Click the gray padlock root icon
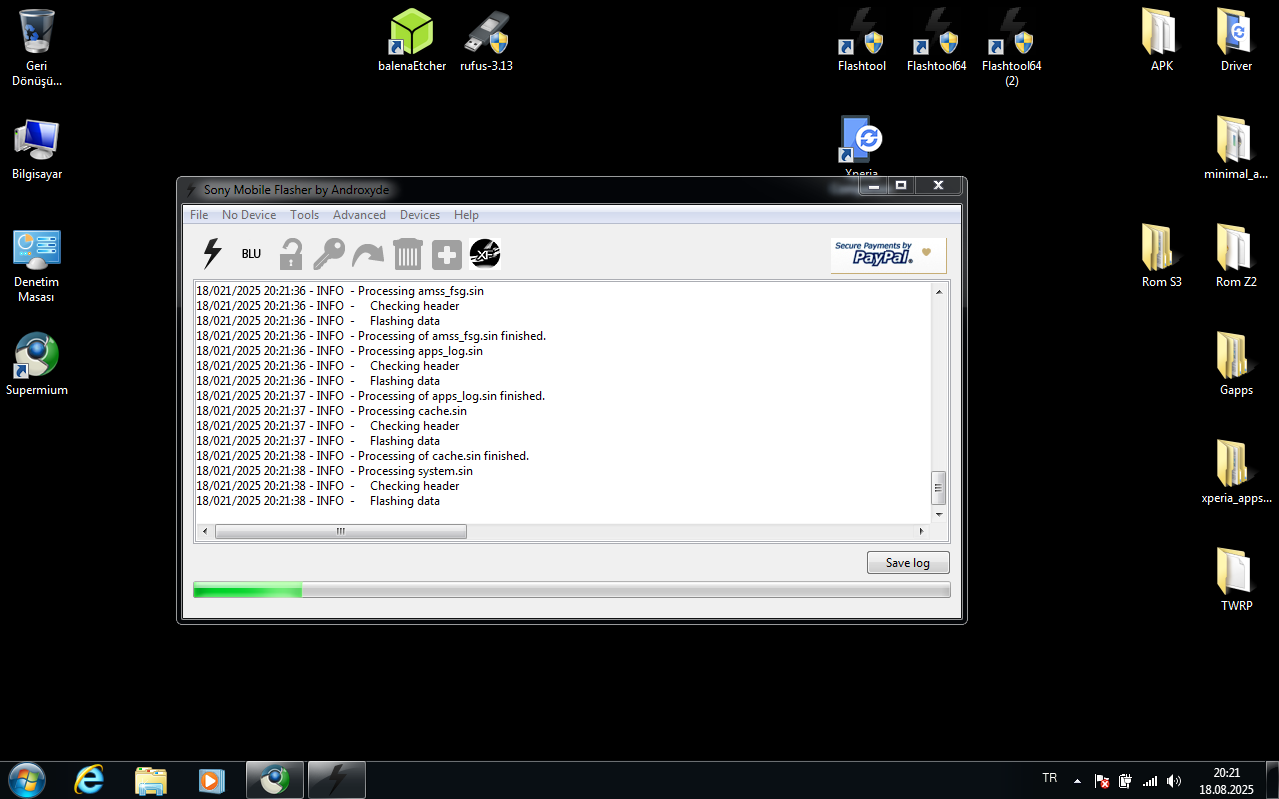This screenshot has width=1279, height=799. pyautogui.click(x=290, y=254)
